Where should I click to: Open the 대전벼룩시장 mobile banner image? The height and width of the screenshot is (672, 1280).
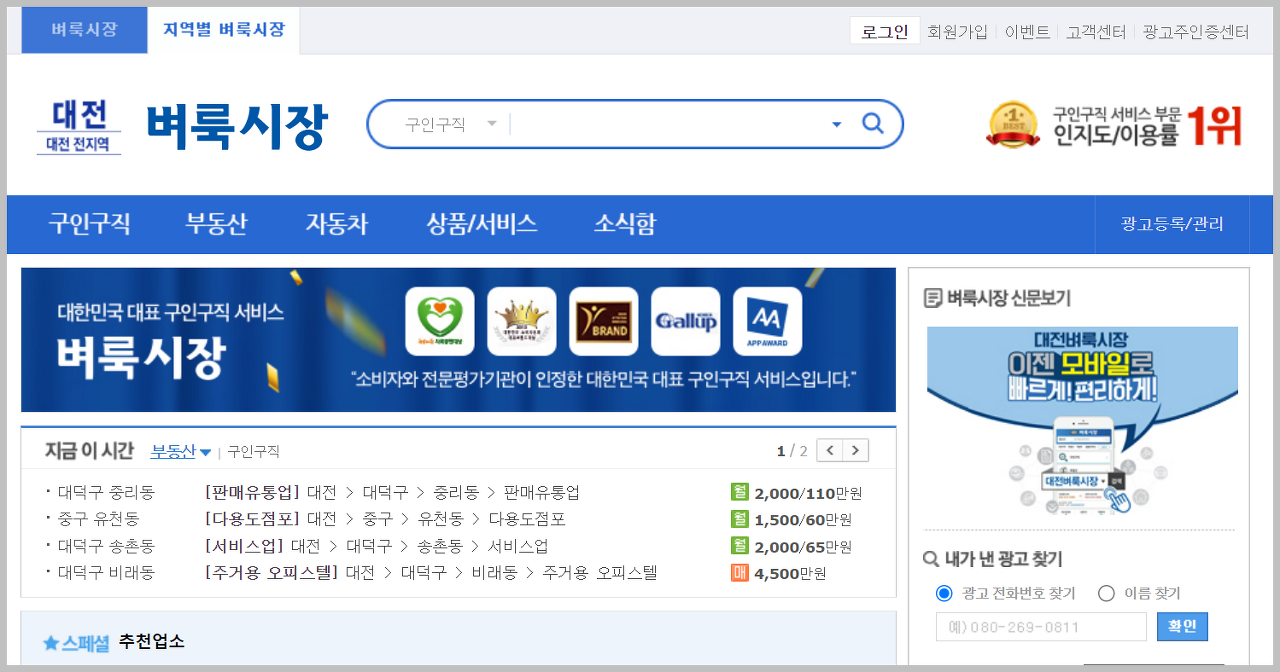point(1082,422)
